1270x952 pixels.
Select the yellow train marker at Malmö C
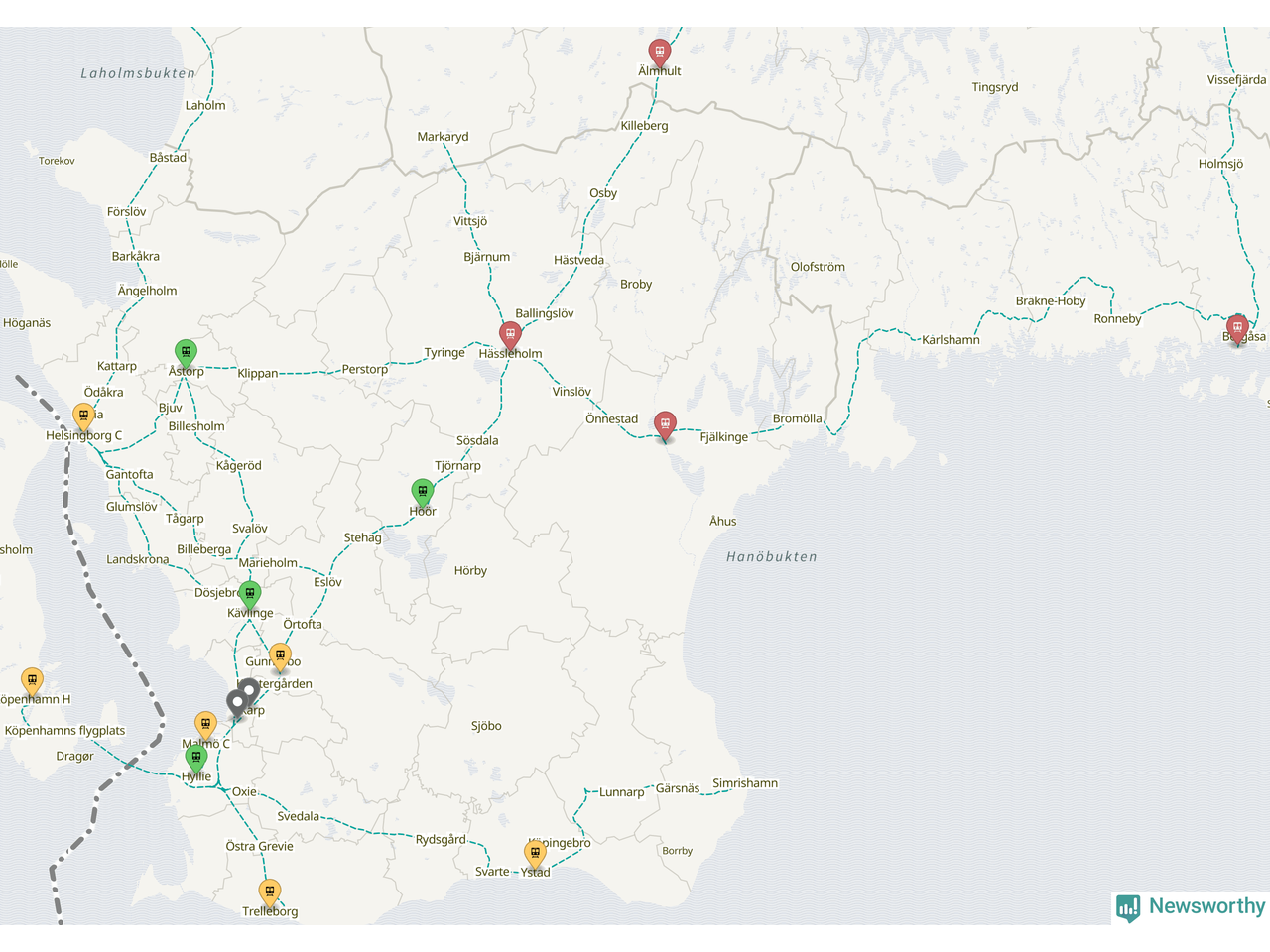205,725
